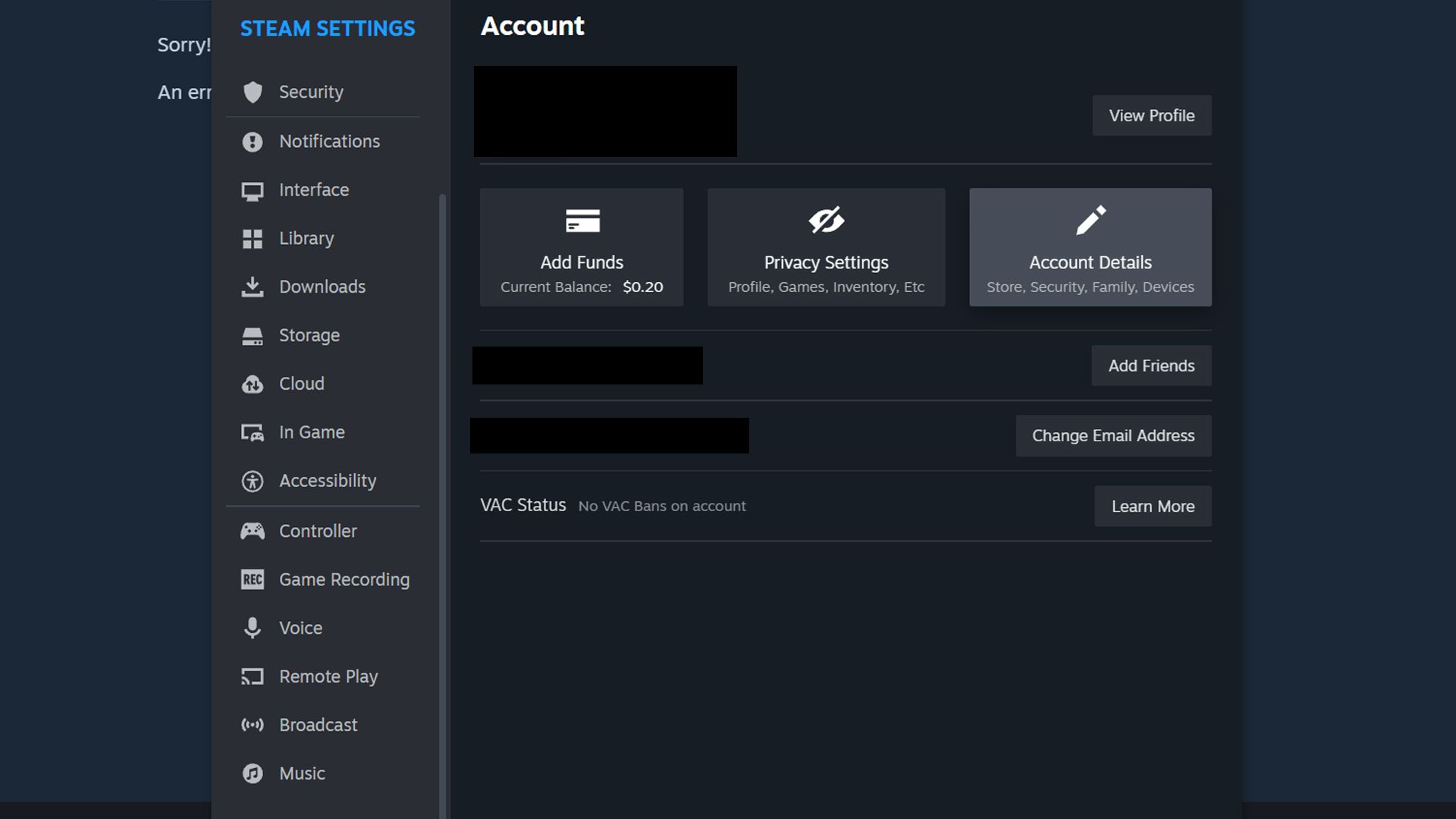This screenshot has width=1456, height=819.
Task: Click the Broadcast signal icon
Action: (x=253, y=725)
